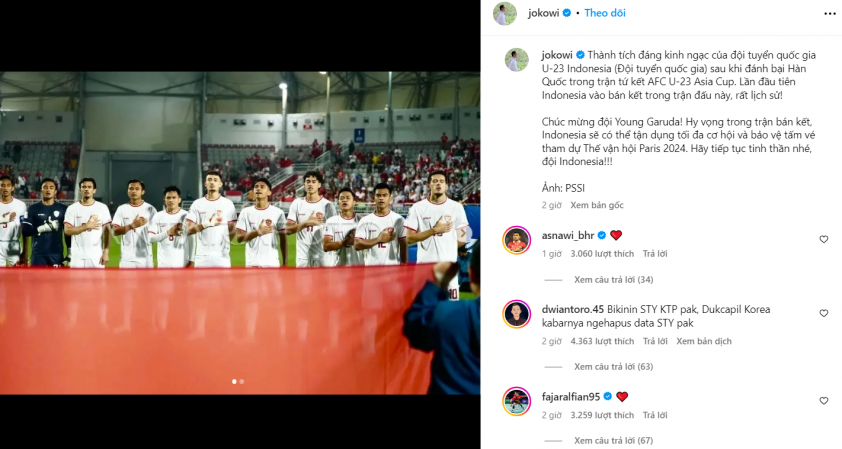842x449 pixels.
Task: Show original caption via Xem bản gốc
Action: tap(597, 205)
